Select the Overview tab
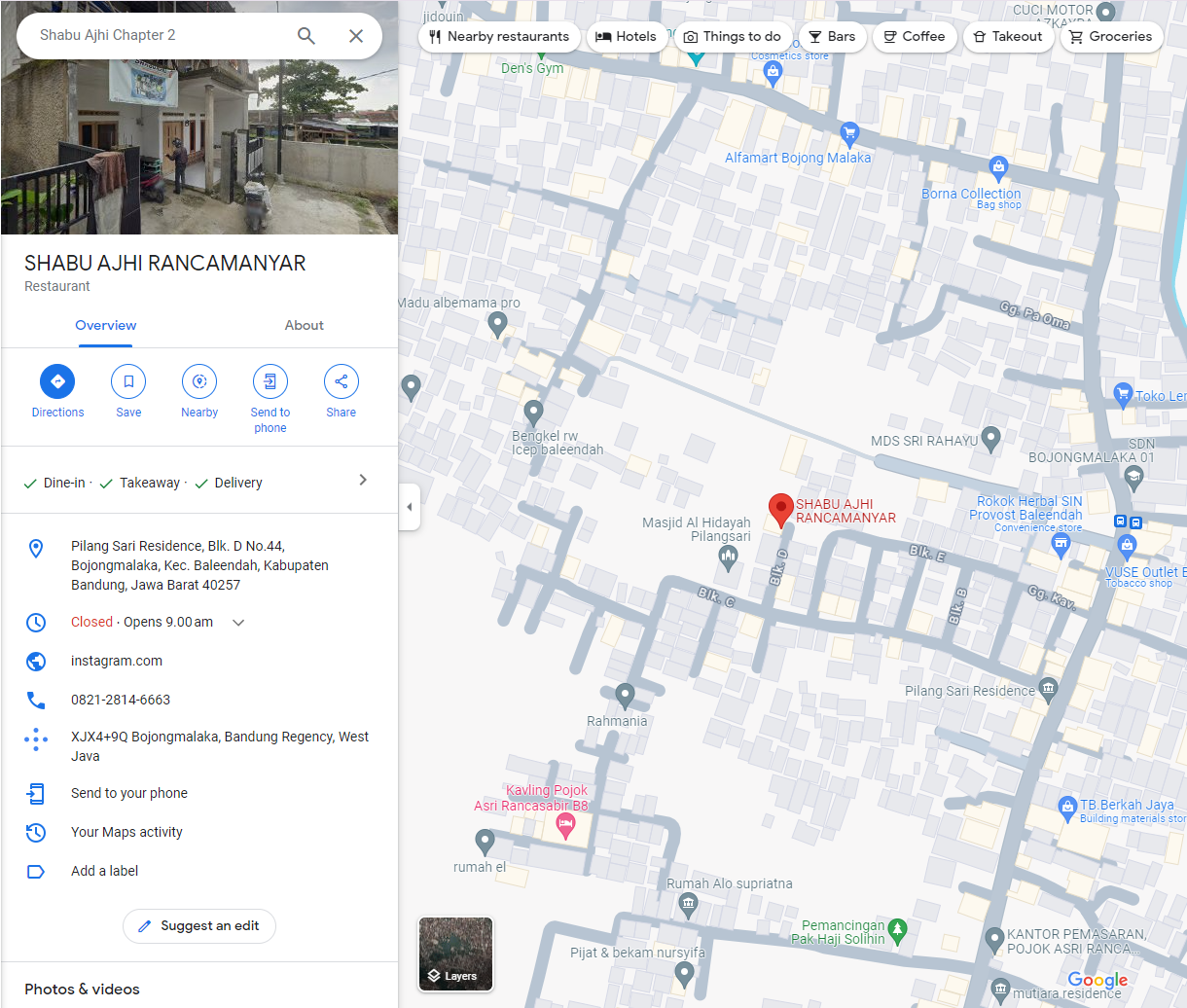Viewport: 1187px width, 1008px height. [106, 326]
